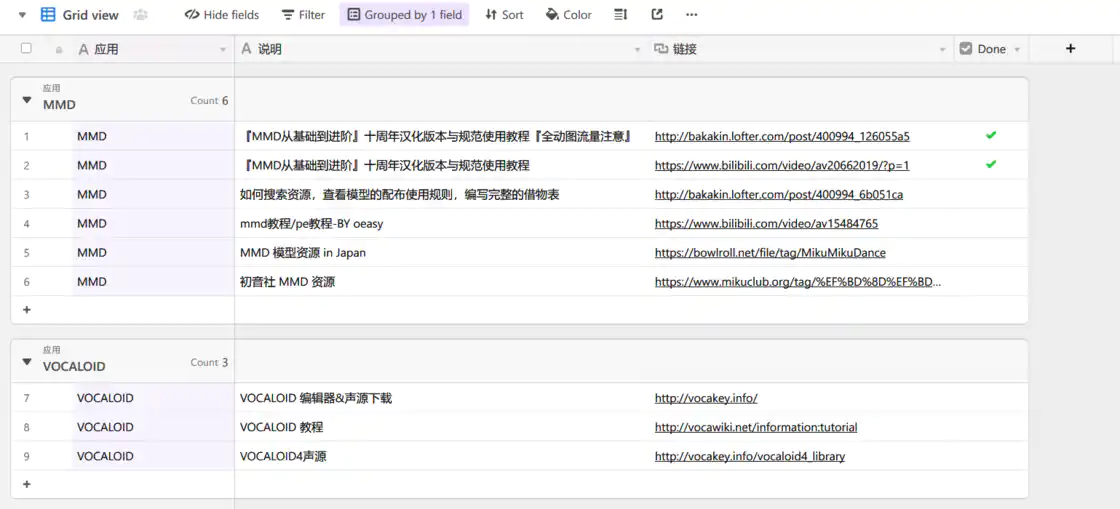Toggle the select-all rows checkbox
Image resolution: width=1120 pixels, height=509 pixels.
(26, 49)
